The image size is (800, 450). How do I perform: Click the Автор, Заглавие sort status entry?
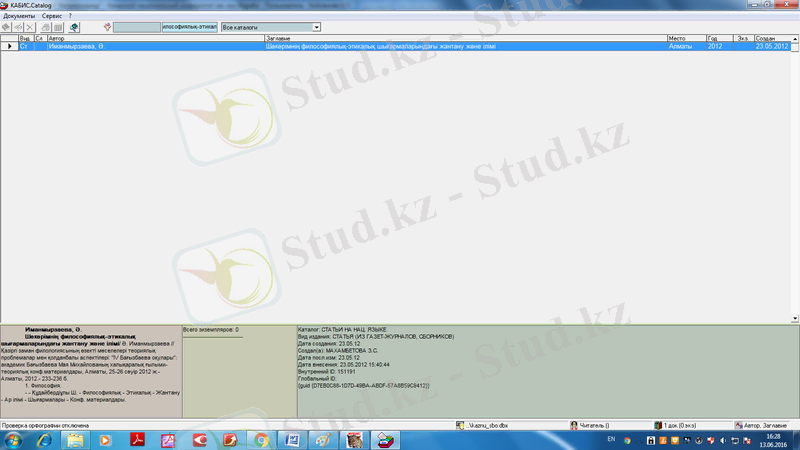point(765,426)
